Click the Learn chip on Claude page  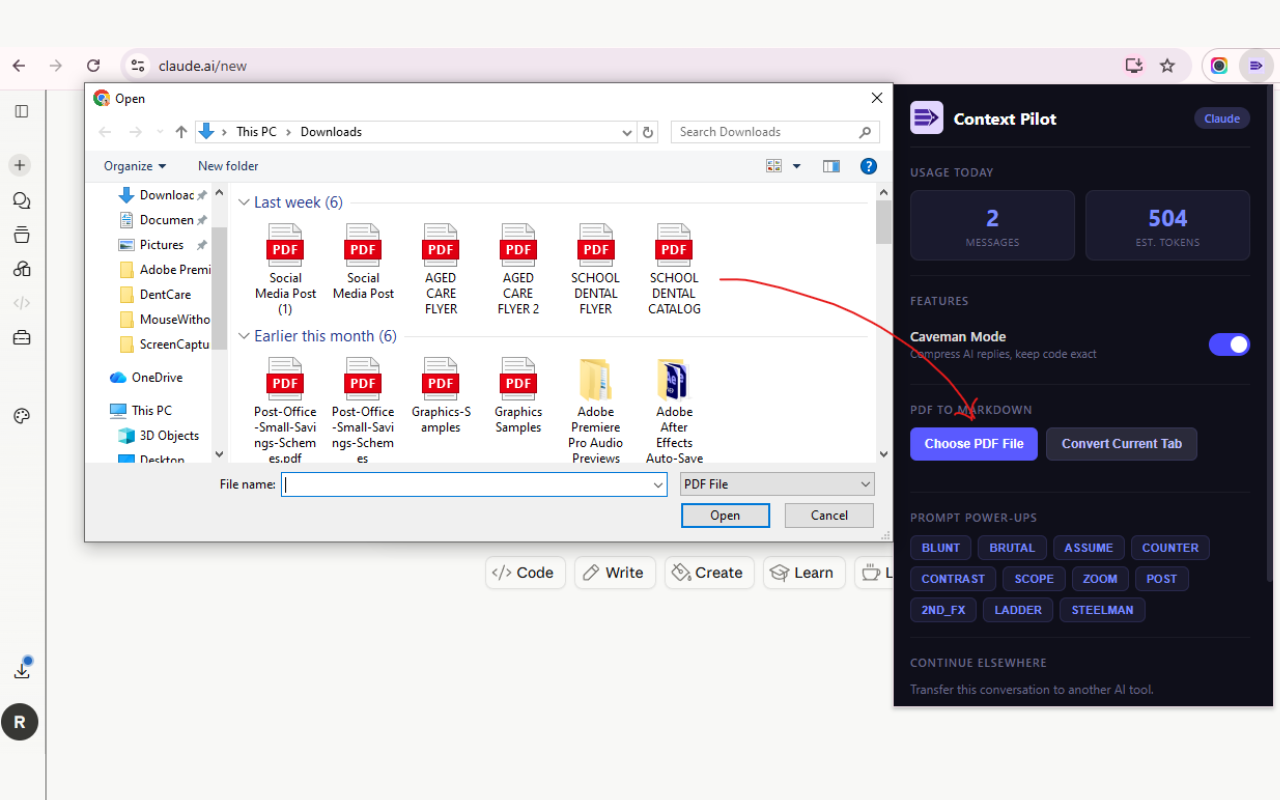pyautogui.click(x=805, y=573)
